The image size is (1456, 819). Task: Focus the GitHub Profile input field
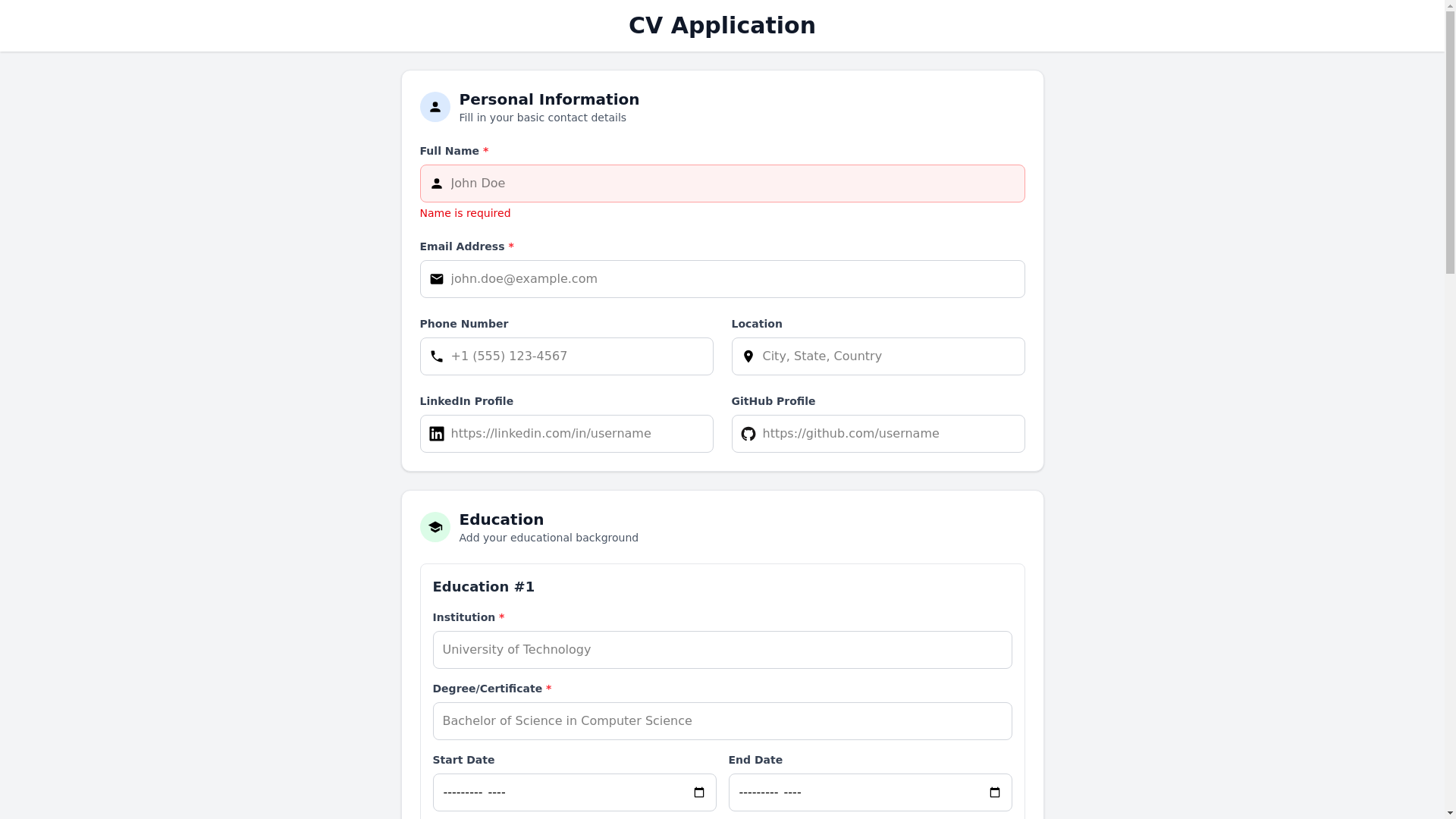click(x=878, y=434)
